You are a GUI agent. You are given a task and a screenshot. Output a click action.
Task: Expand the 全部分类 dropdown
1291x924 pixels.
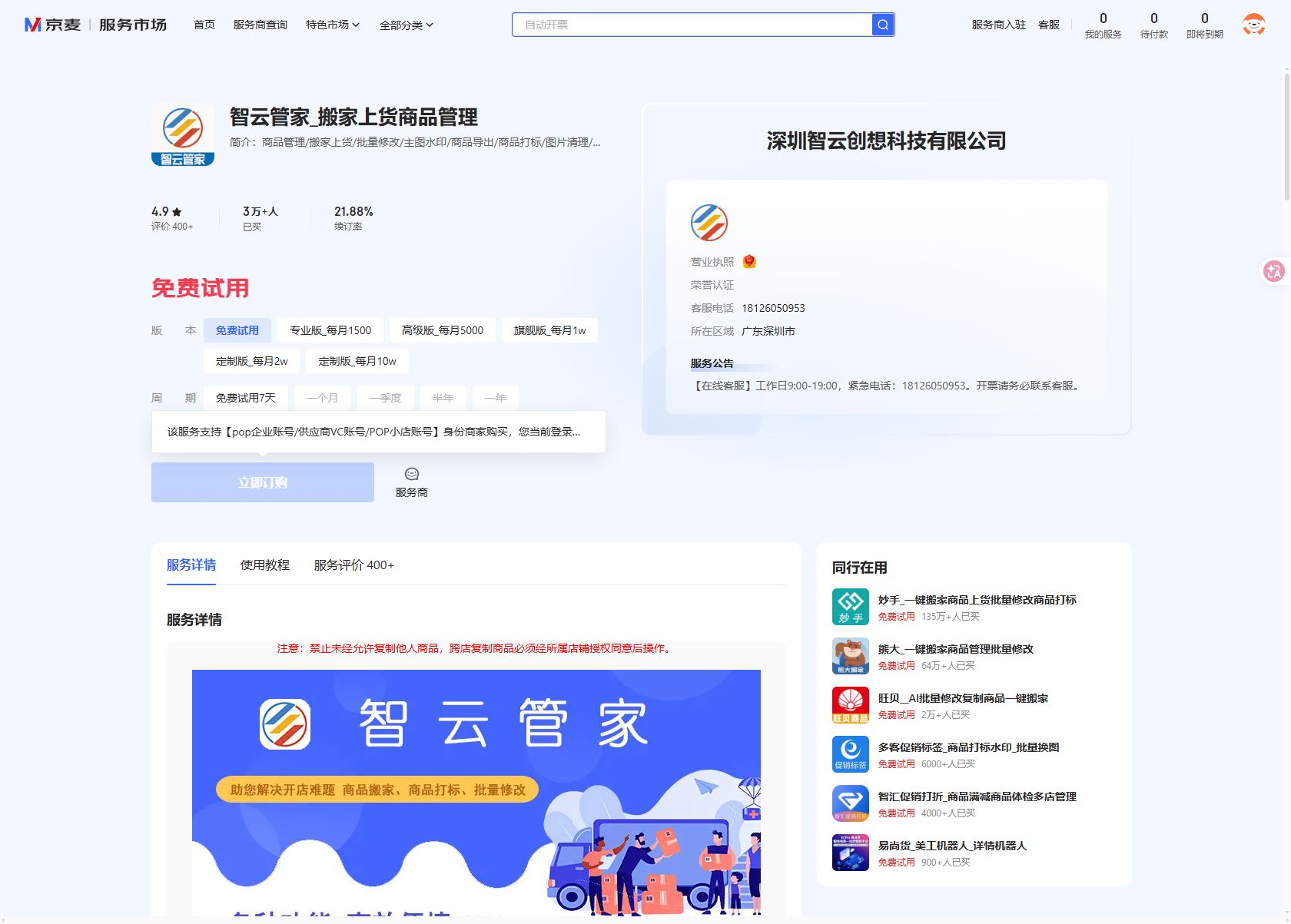pyautogui.click(x=407, y=25)
